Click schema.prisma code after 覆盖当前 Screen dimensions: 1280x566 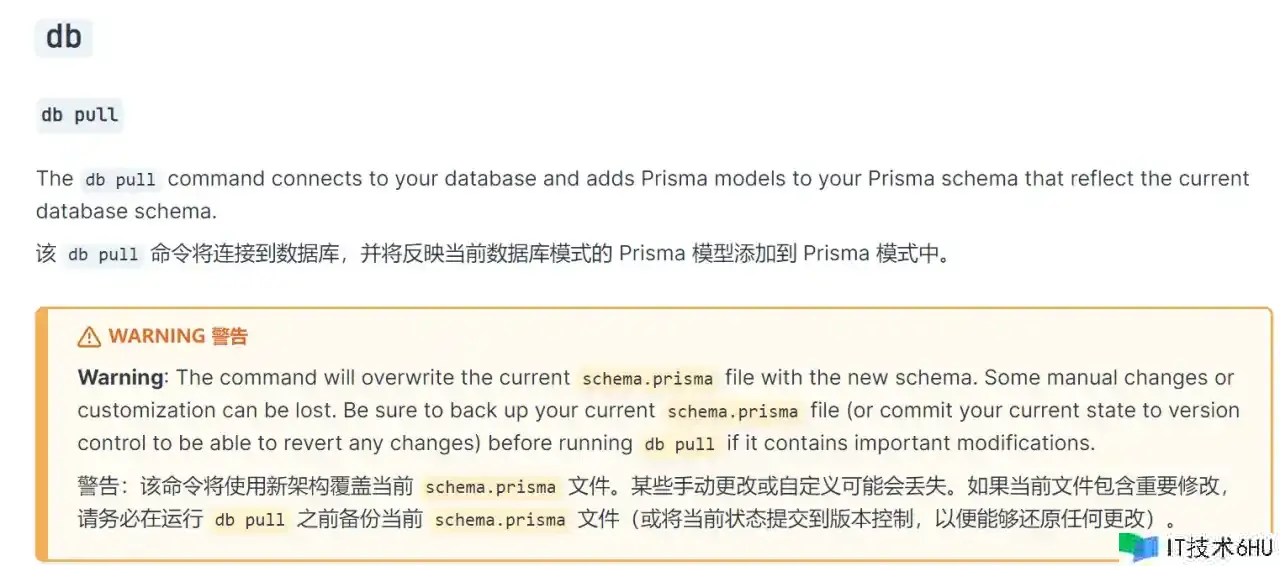click(x=490, y=487)
